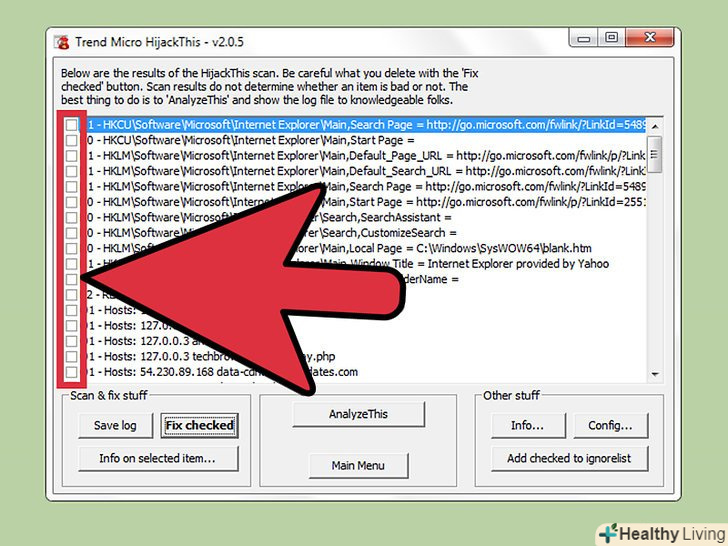Screen dimensions: 728x546
Task: Tick checkbox for HKLM Search Page entry
Action: click(71, 187)
